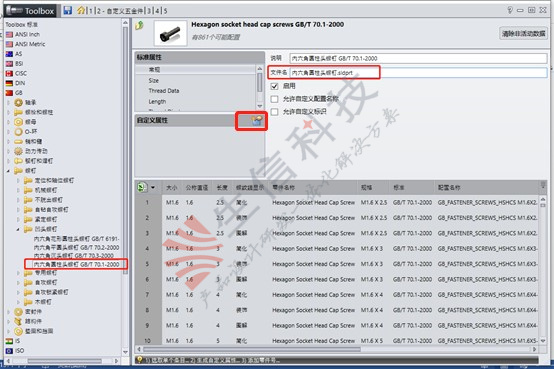Click the 木螺钉 folder icon
Viewport: 554px width, 369px height.
point(28,301)
